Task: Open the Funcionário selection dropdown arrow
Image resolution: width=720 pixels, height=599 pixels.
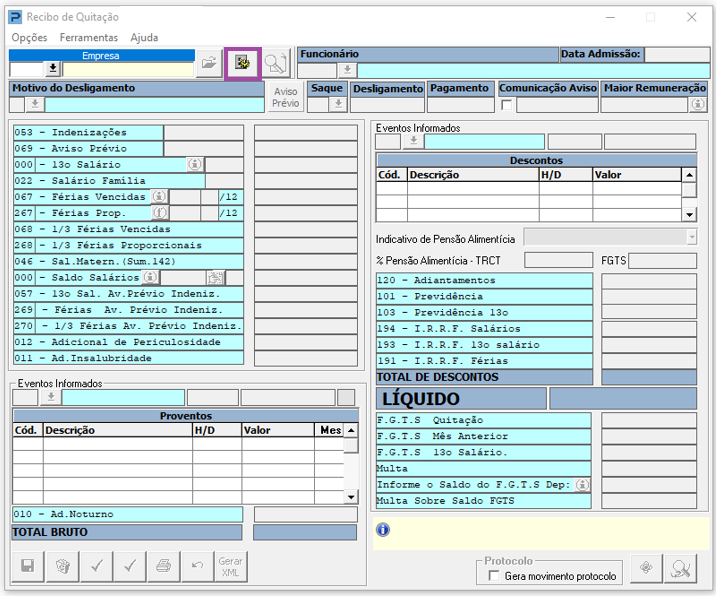Action: pyautogui.click(x=347, y=70)
